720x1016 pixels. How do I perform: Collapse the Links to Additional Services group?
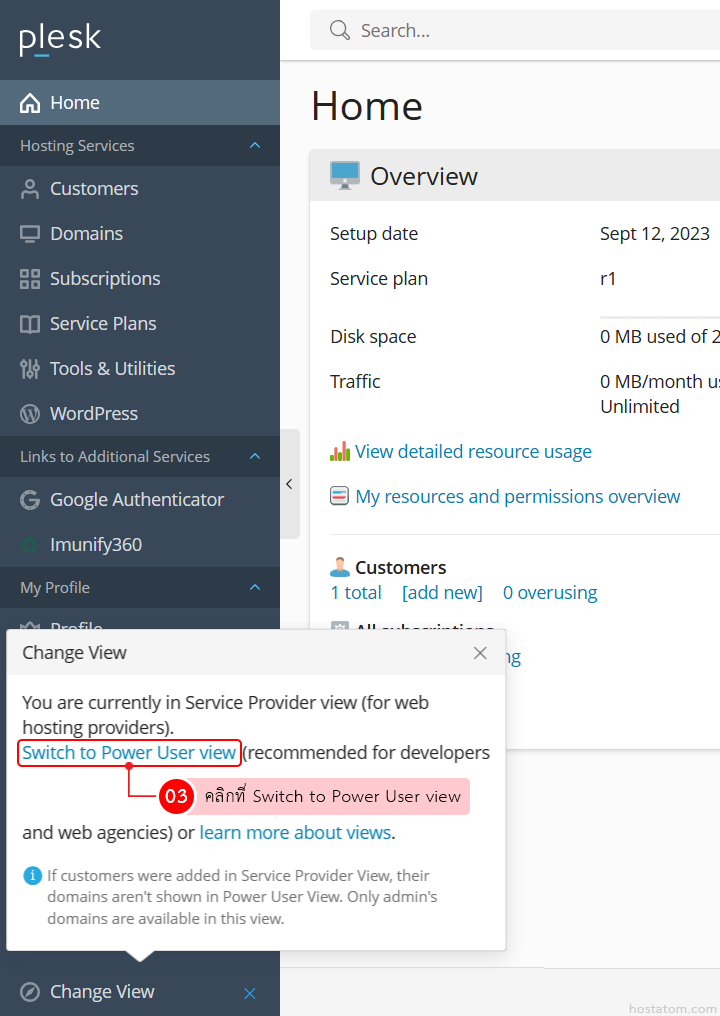click(x=255, y=457)
